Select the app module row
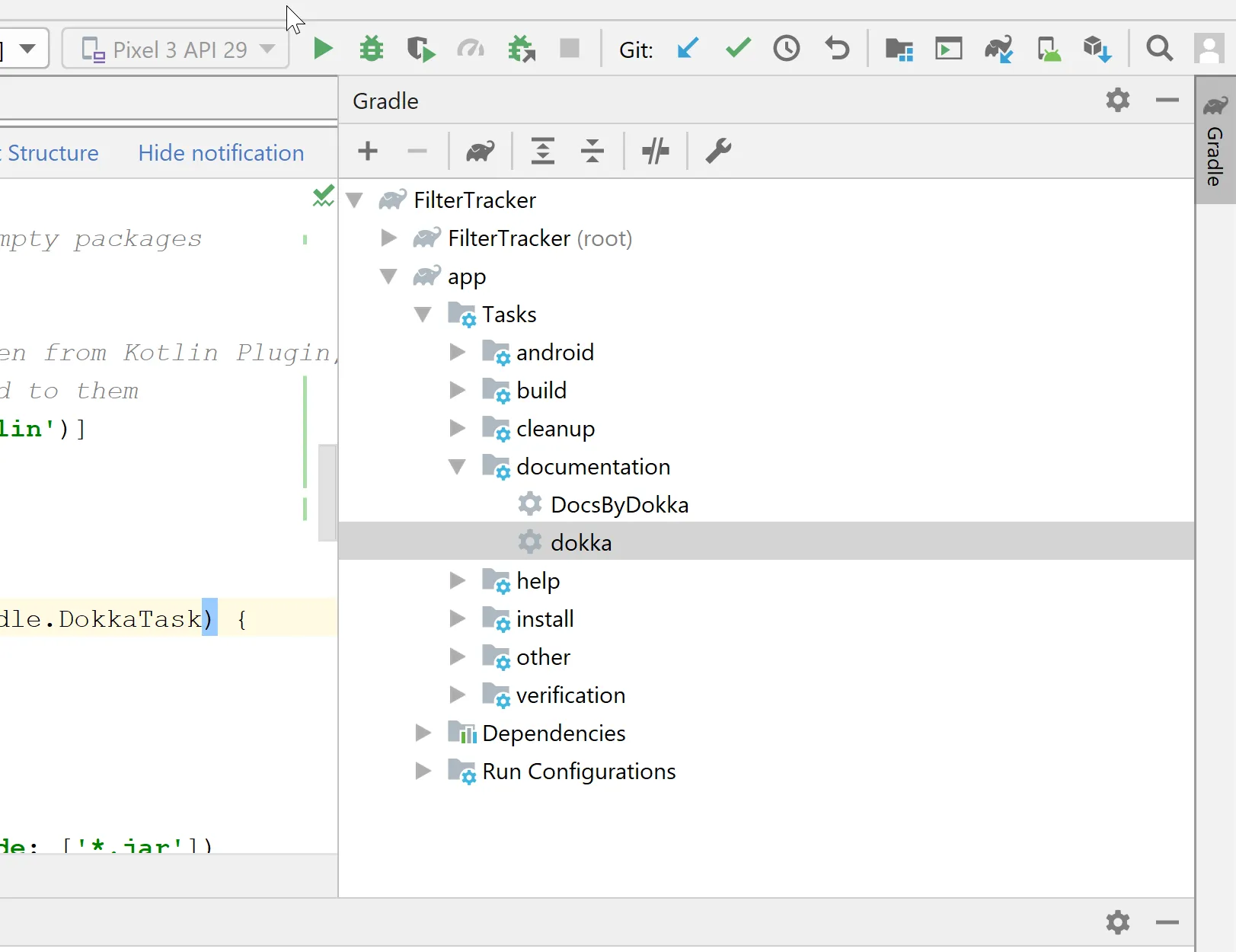 point(766,276)
